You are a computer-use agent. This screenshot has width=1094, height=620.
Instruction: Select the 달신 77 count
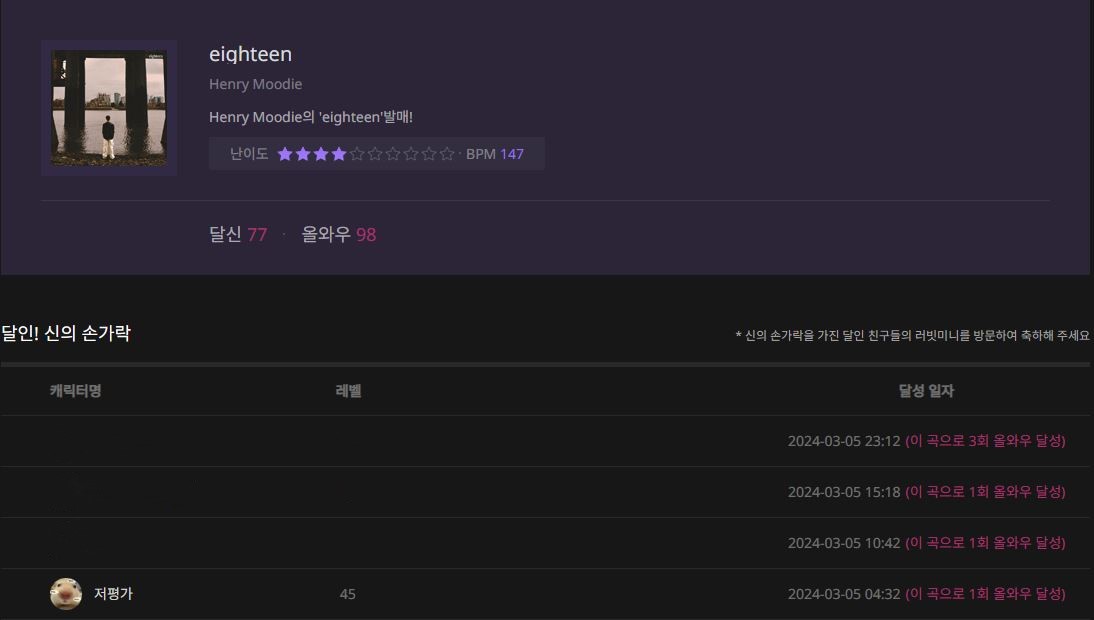click(238, 234)
